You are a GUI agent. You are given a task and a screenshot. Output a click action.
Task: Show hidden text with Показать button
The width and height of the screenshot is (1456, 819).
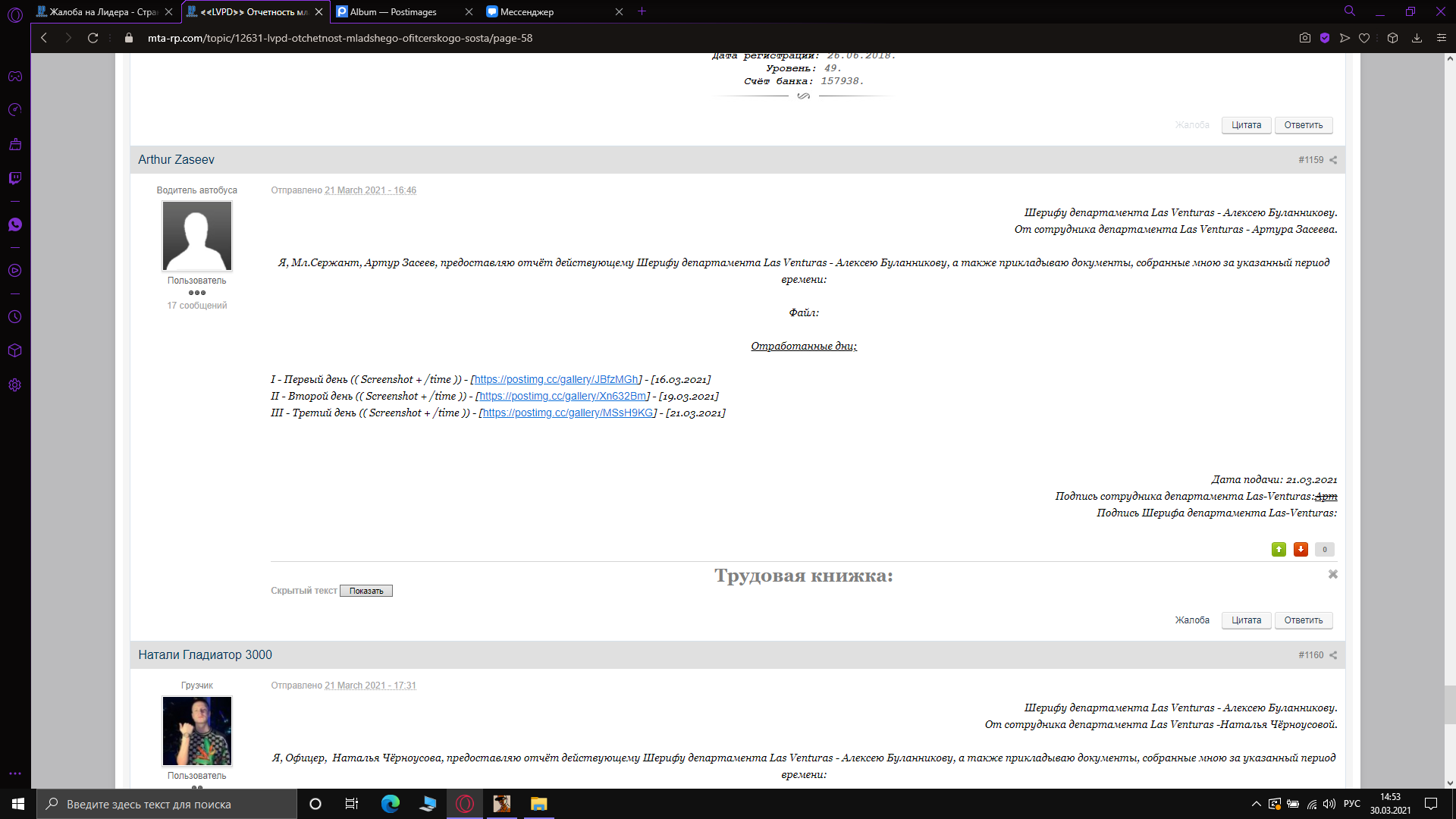(366, 591)
